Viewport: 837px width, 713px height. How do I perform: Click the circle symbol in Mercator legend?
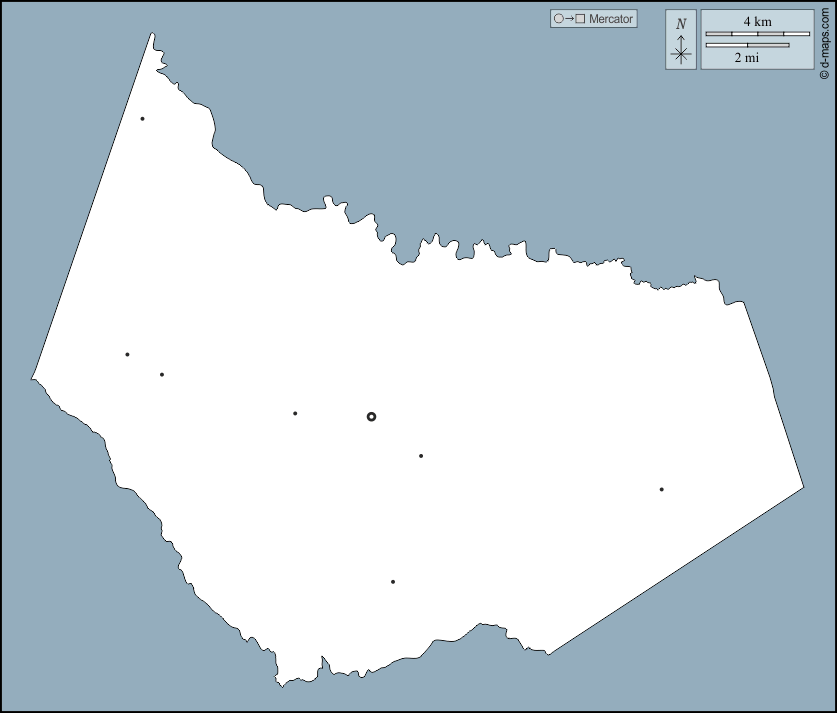pos(558,19)
